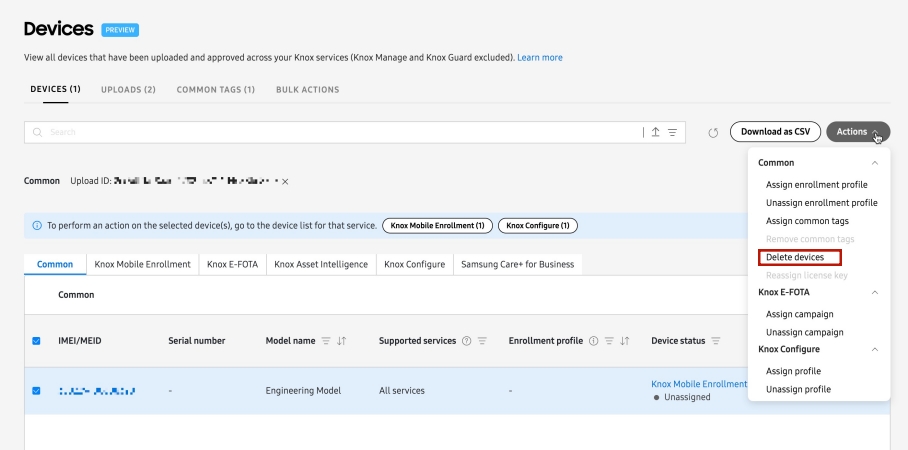Open Model name column filter icon
The height and width of the screenshot is (450, 908).
point(326,341)
